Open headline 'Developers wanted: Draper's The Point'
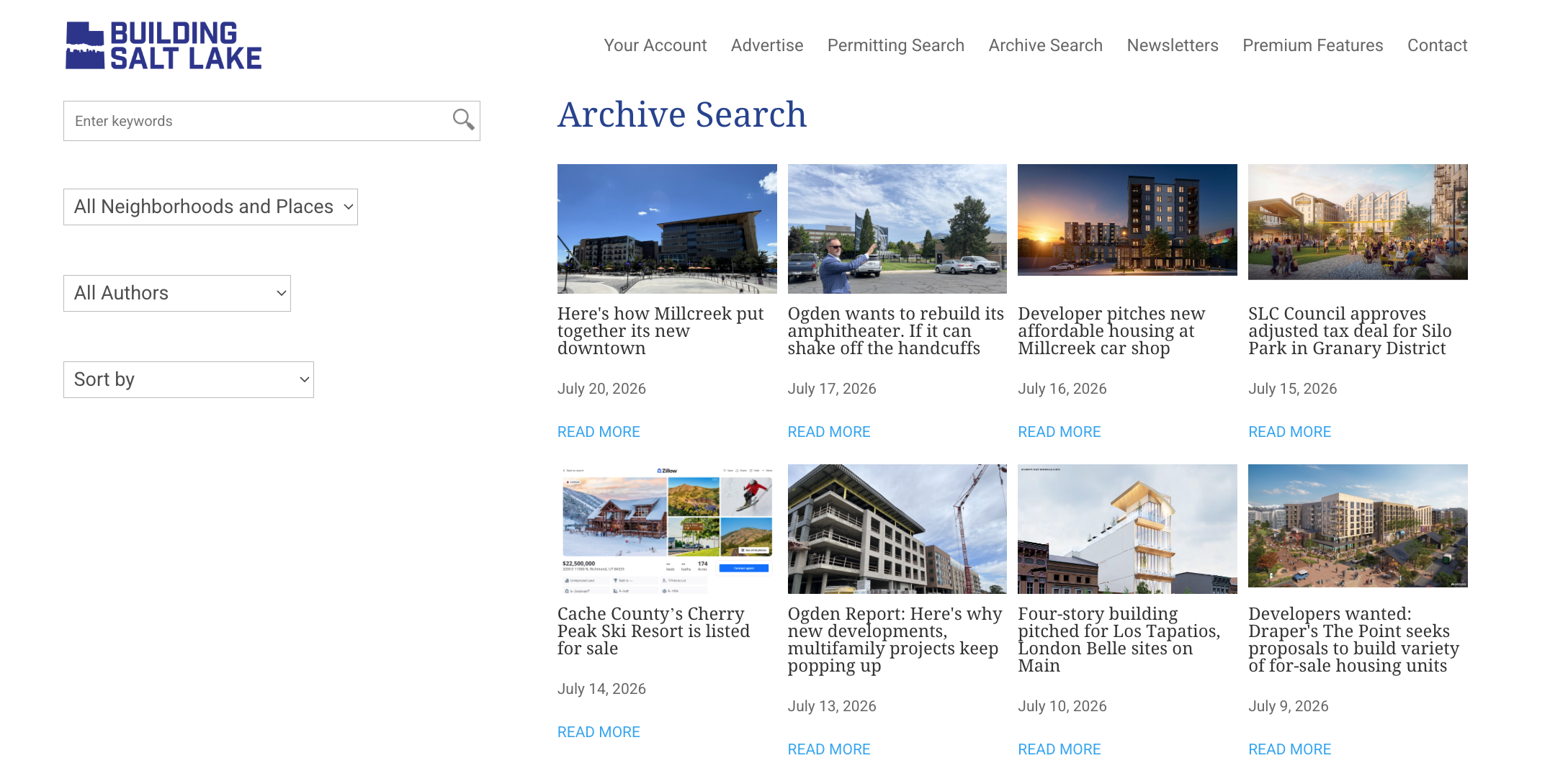 click(x=1354, y=640)
